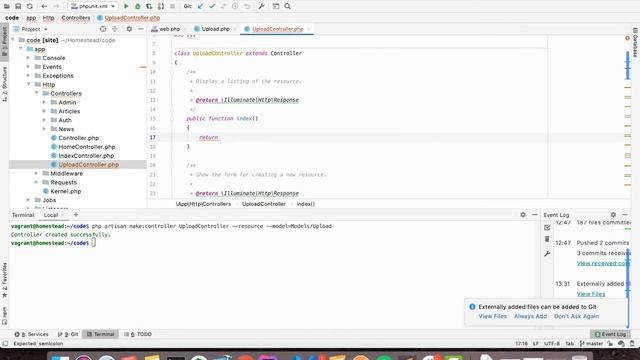Open Kernel.php in the project tree
640x360 pixels.
click(x=65, y=191)
